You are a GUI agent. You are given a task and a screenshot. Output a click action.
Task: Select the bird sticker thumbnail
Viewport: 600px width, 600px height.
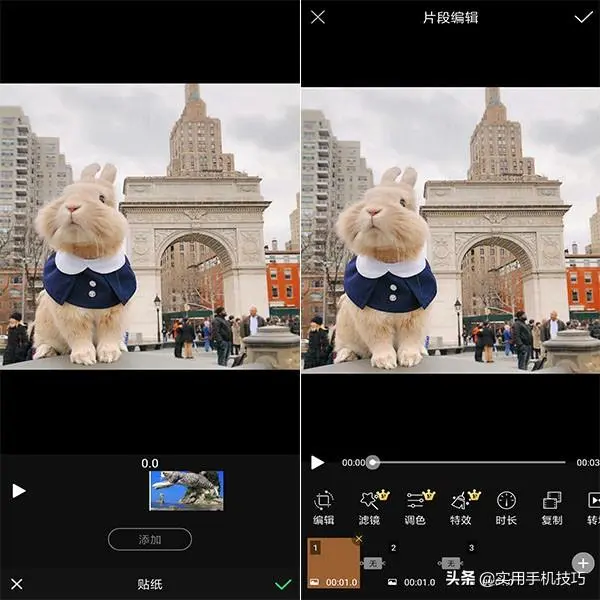point(186,491)
